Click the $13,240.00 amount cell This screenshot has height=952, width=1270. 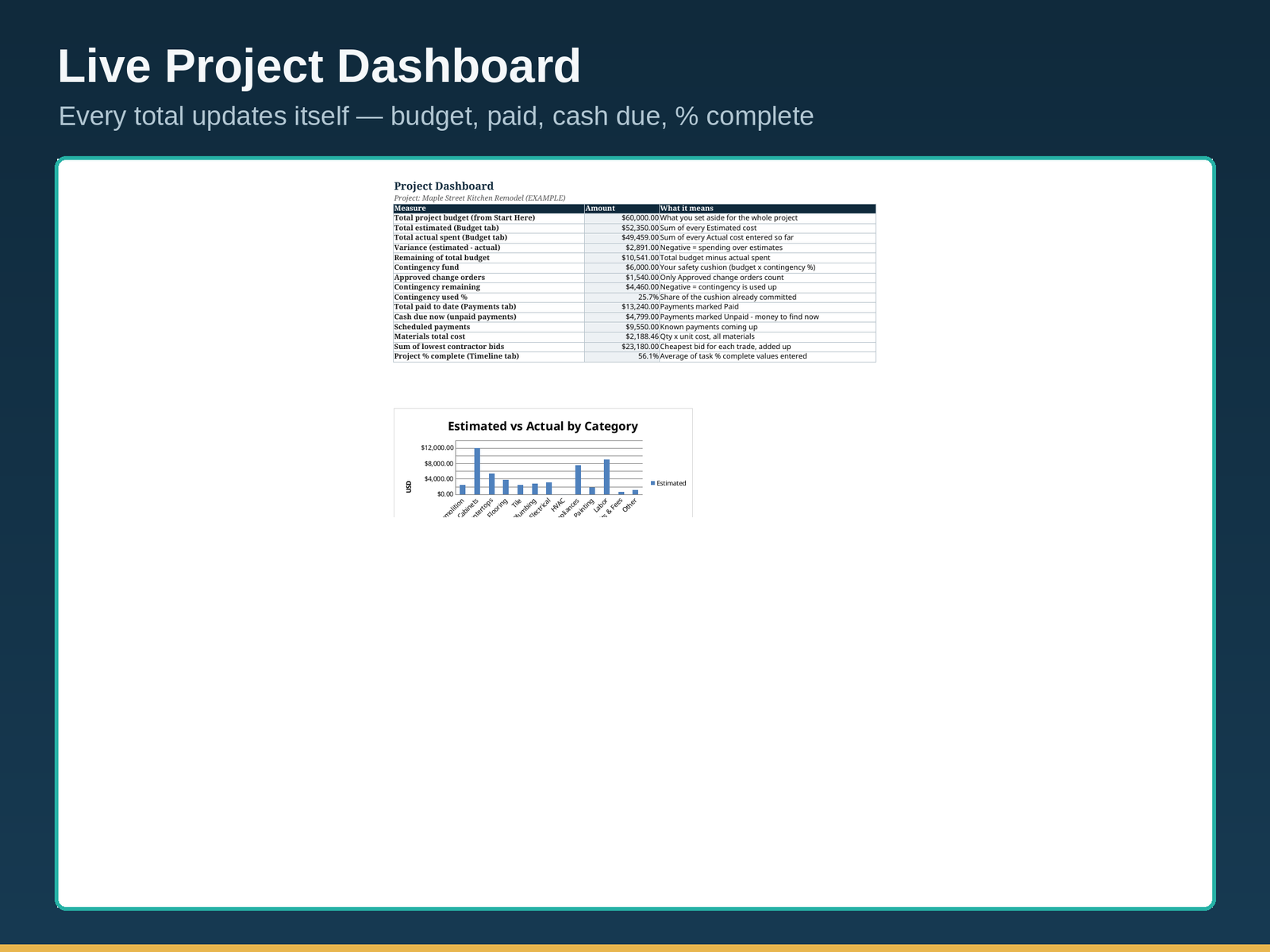point(622,307)
